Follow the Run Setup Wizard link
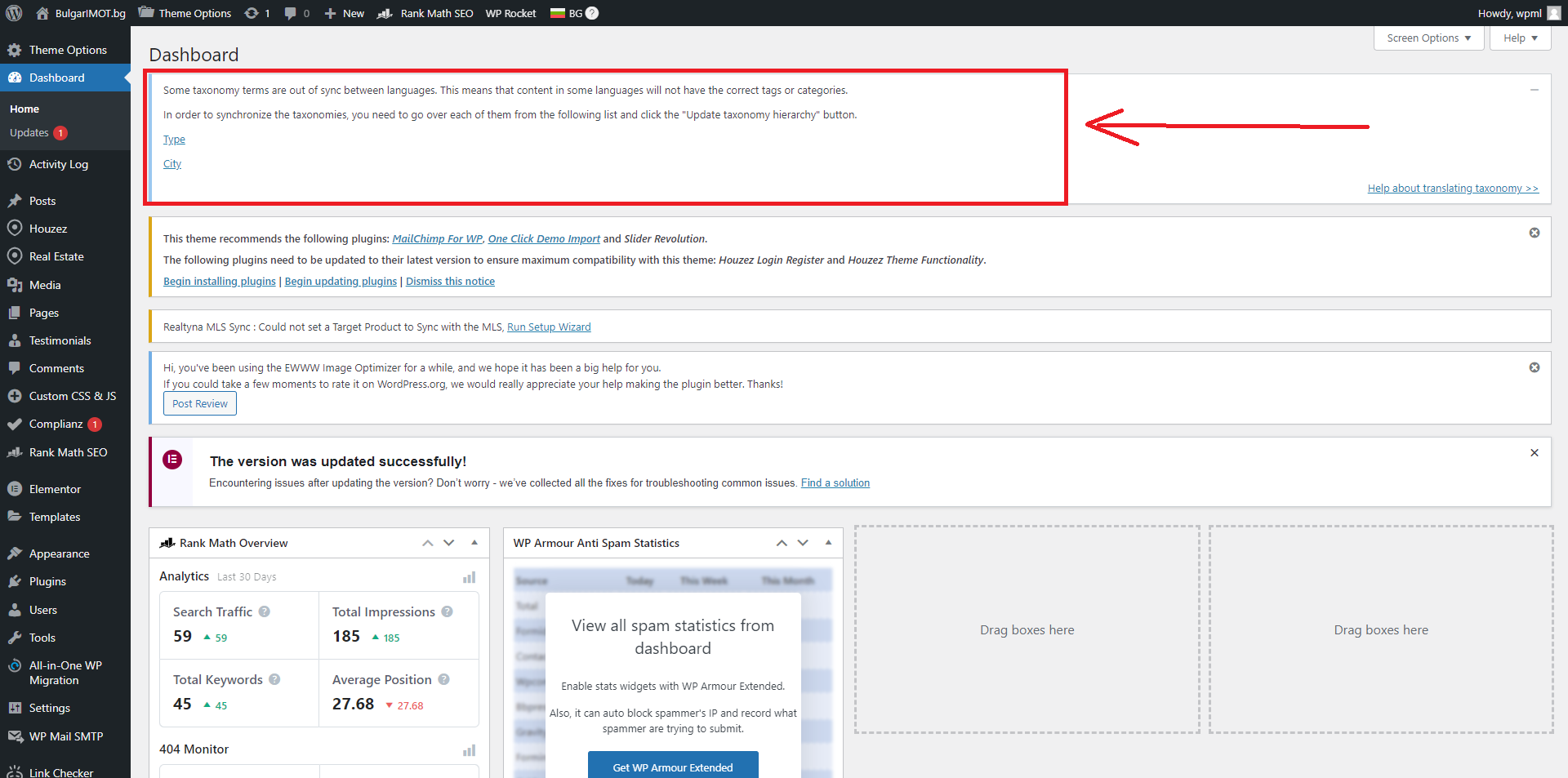The height and width of the screenshot is (778, 1568). pyautogui.click(x=549, y=327)
